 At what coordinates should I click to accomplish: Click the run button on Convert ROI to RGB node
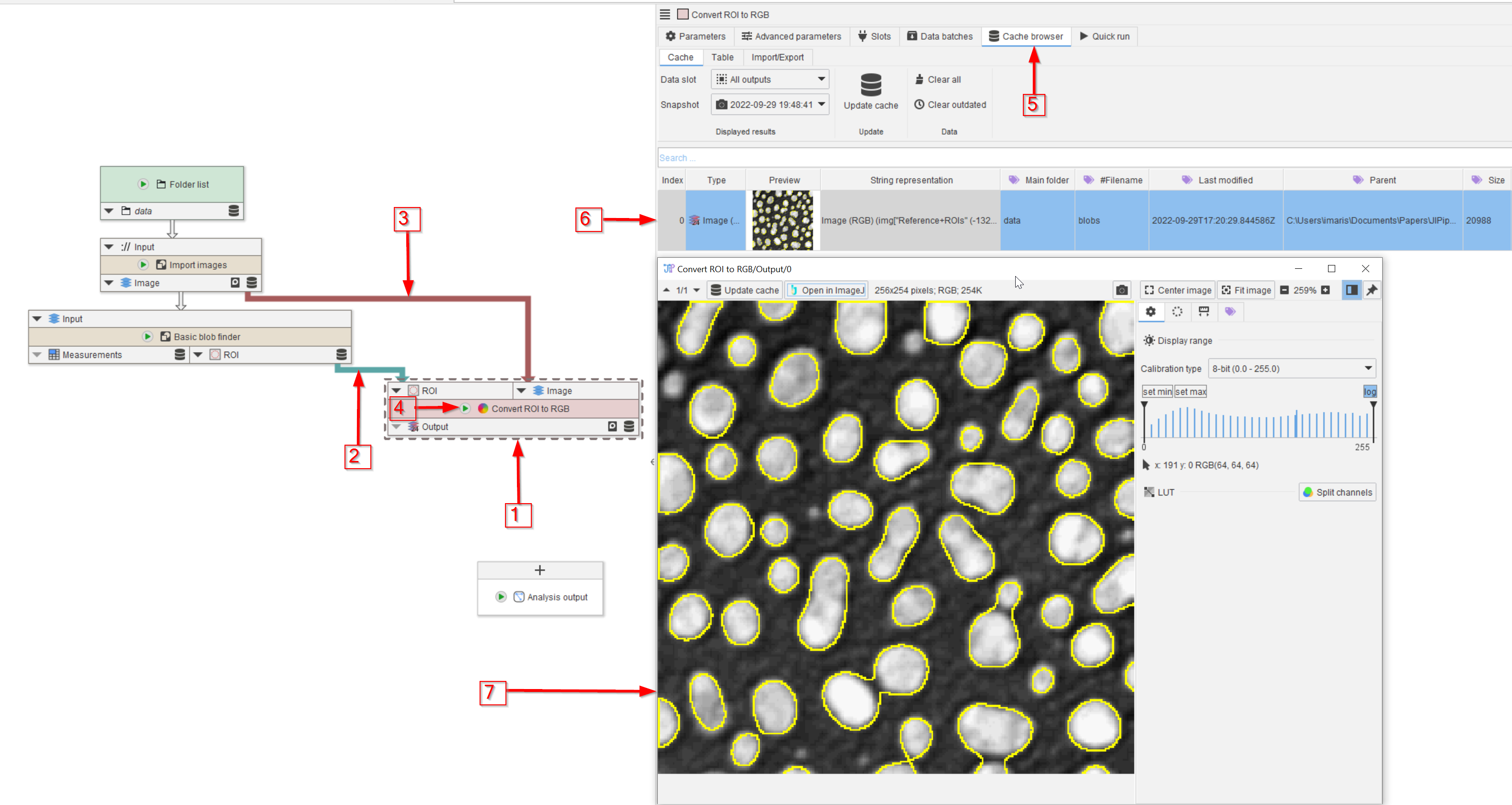pos(466,408)
